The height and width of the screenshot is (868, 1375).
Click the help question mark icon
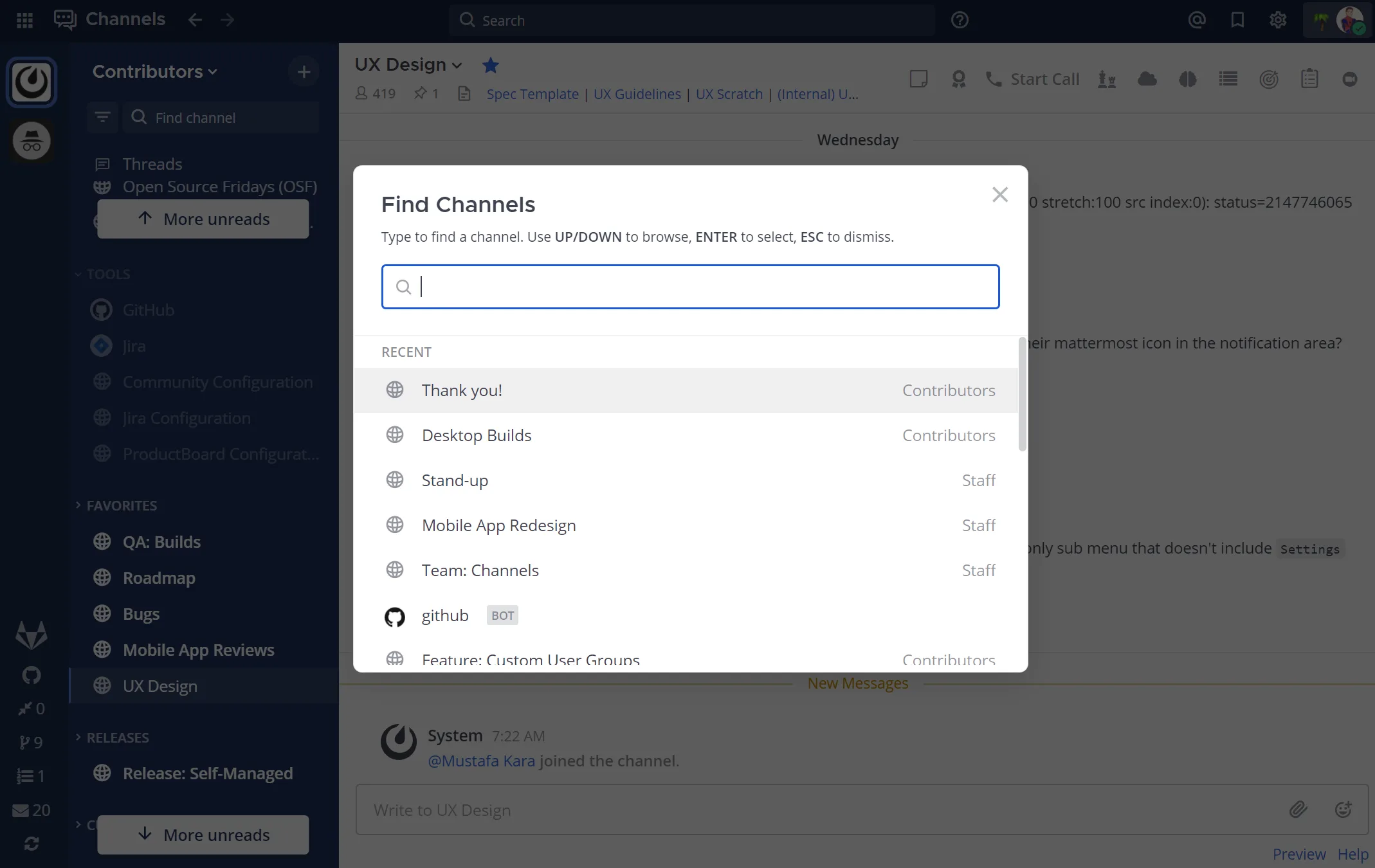pyautogui.click(x=960, y=20)
